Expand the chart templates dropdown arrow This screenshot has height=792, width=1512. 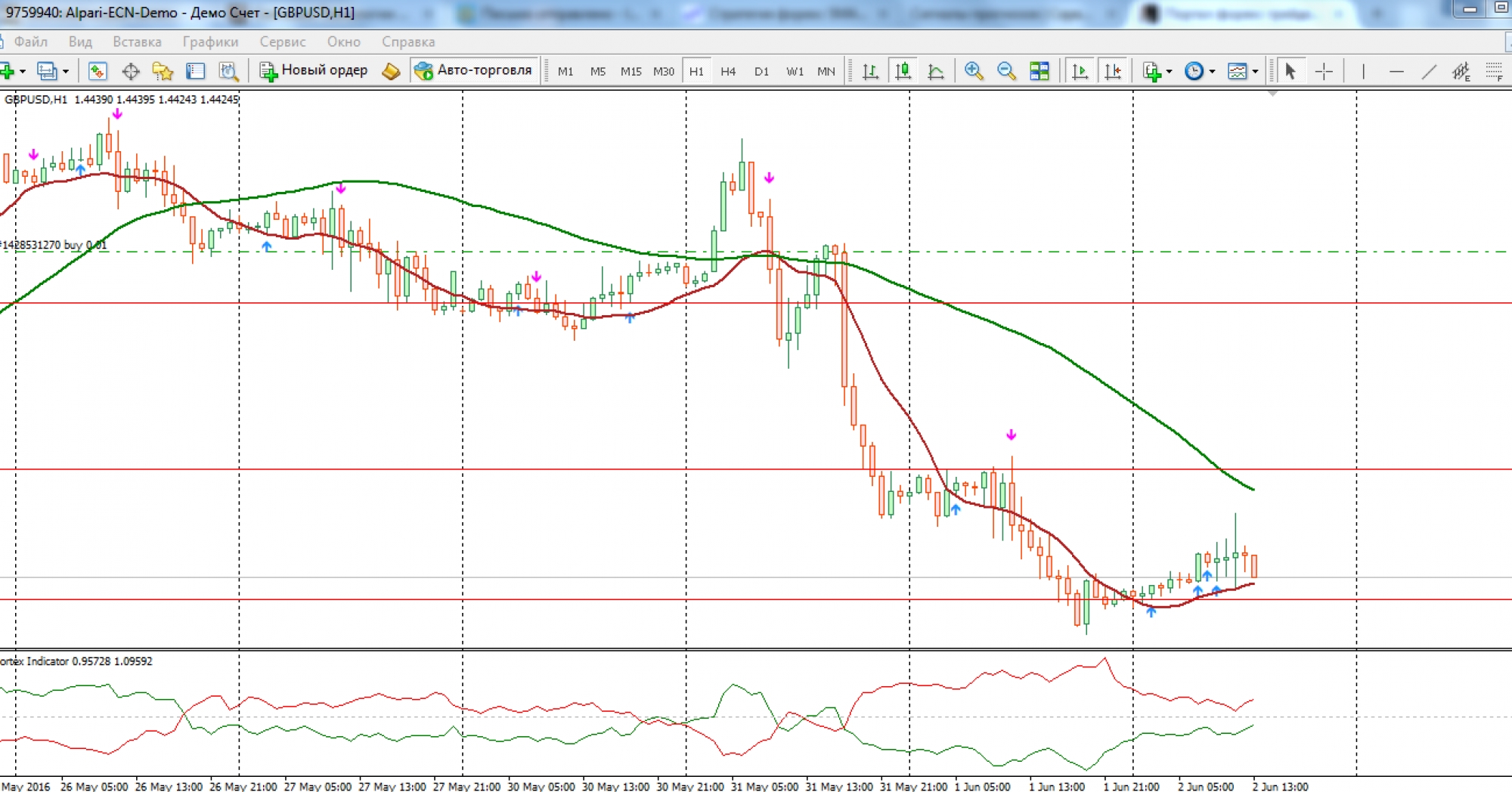point(1255,72)
